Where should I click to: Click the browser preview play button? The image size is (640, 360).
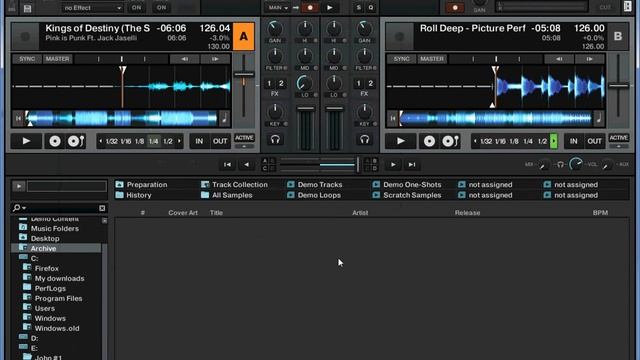[19, 186]
